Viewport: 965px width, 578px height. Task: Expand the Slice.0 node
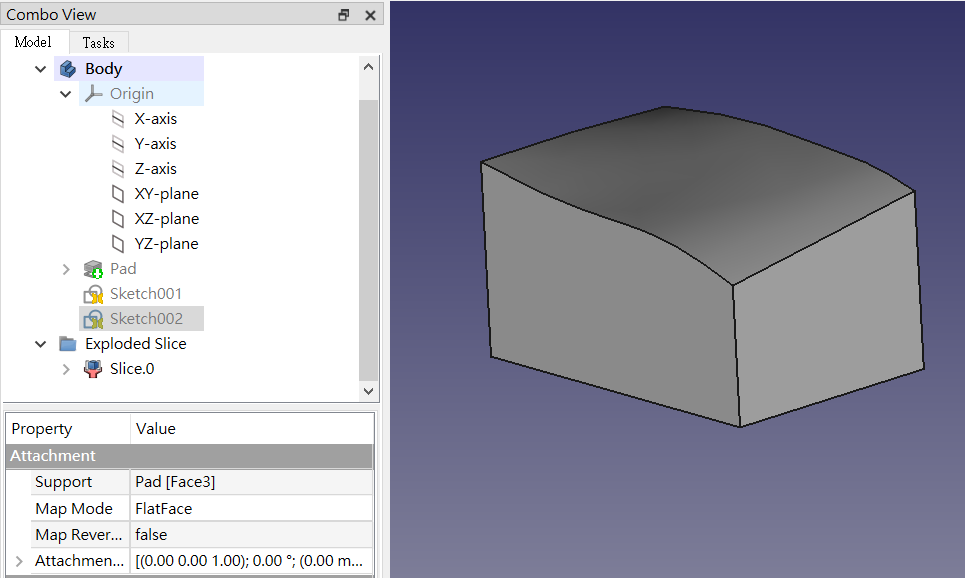click(66, 369)
